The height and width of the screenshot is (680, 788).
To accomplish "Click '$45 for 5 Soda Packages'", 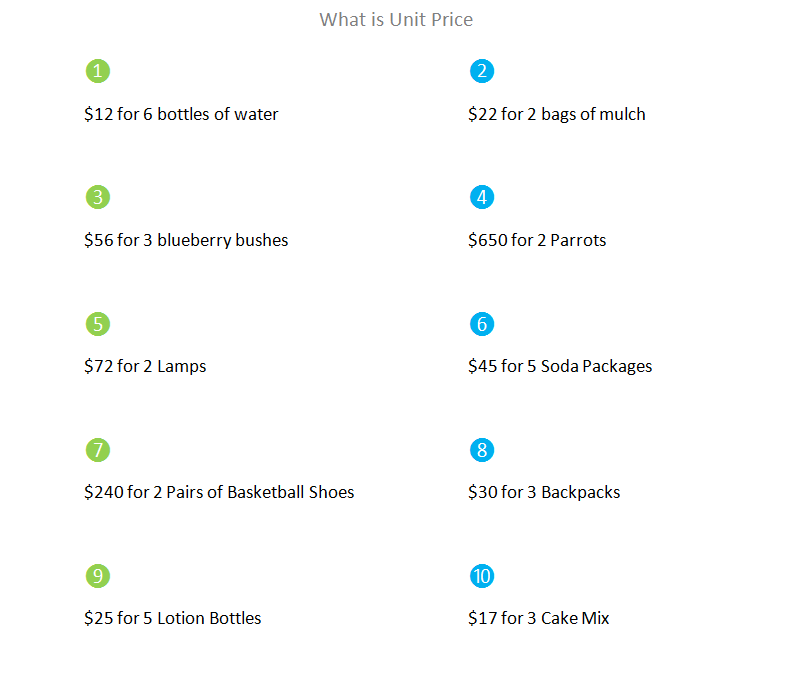I will pyautogui.click(x=560, y=366).
